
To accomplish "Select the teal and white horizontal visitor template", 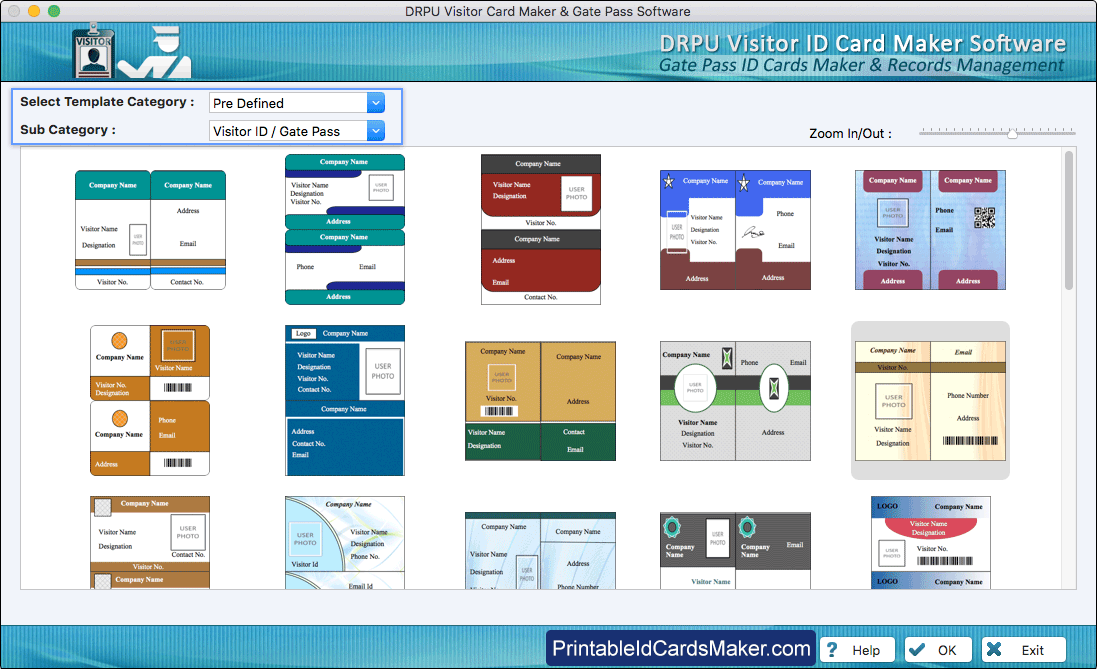I will [150, 230].
